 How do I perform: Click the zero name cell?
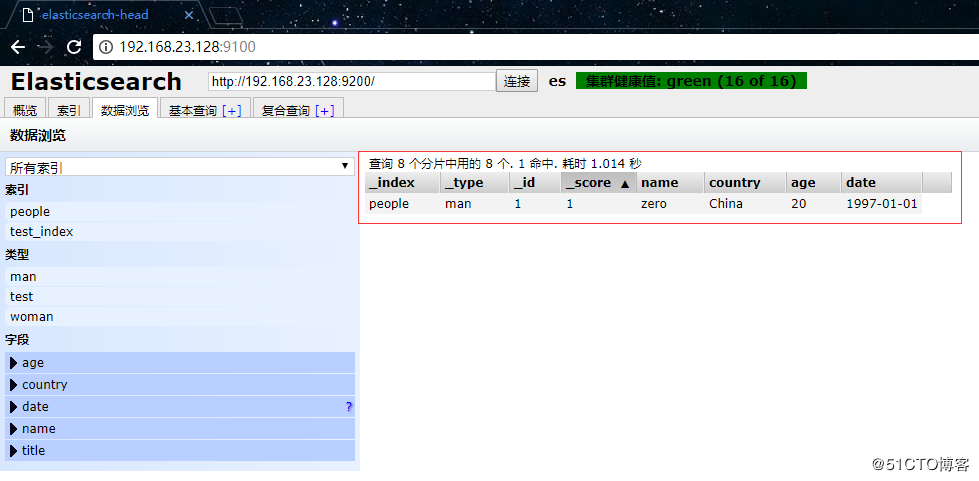(671, 204)
